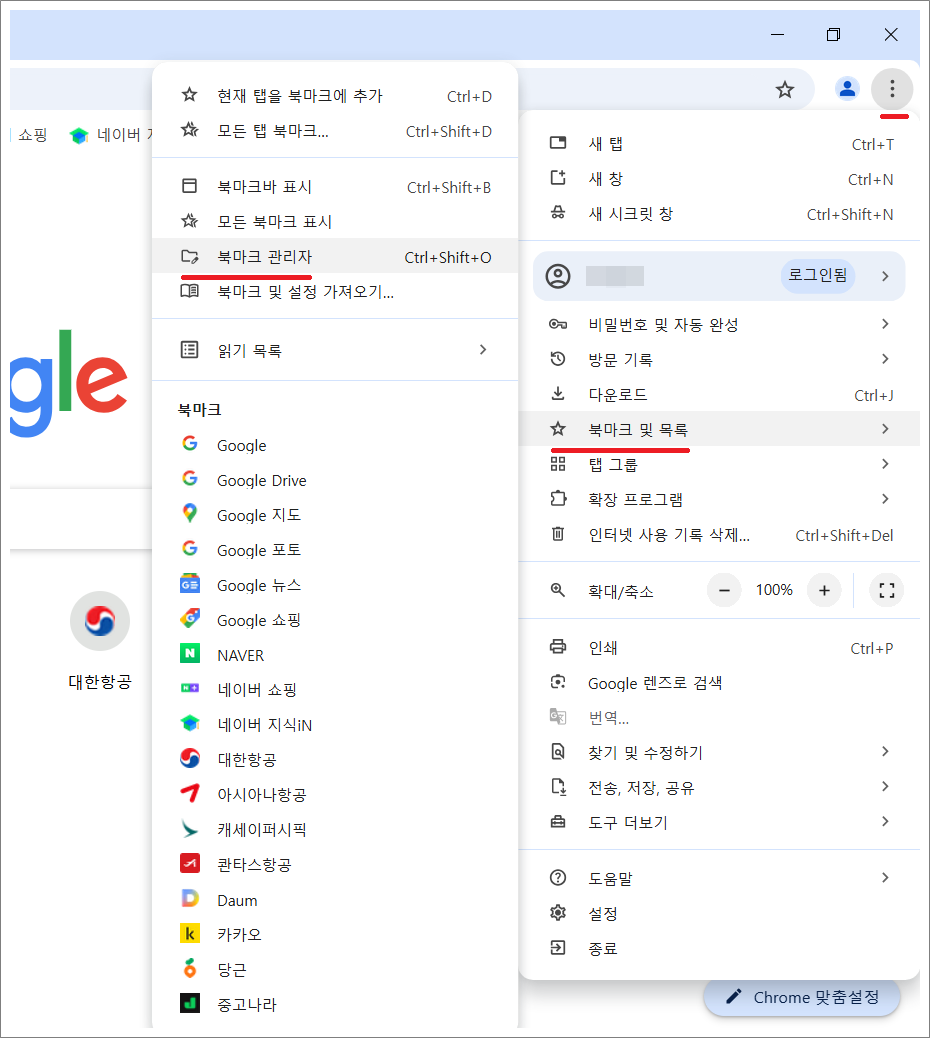930x1038 pixels.
Task: Click the Chrome 맞춤설정 button
Action: click(x=801, y=997)
